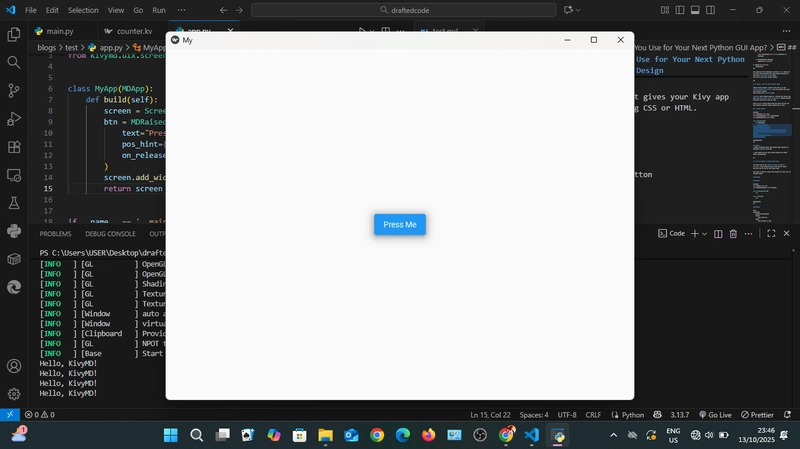
Task: Split the terminal
Action: click(718, 234)
